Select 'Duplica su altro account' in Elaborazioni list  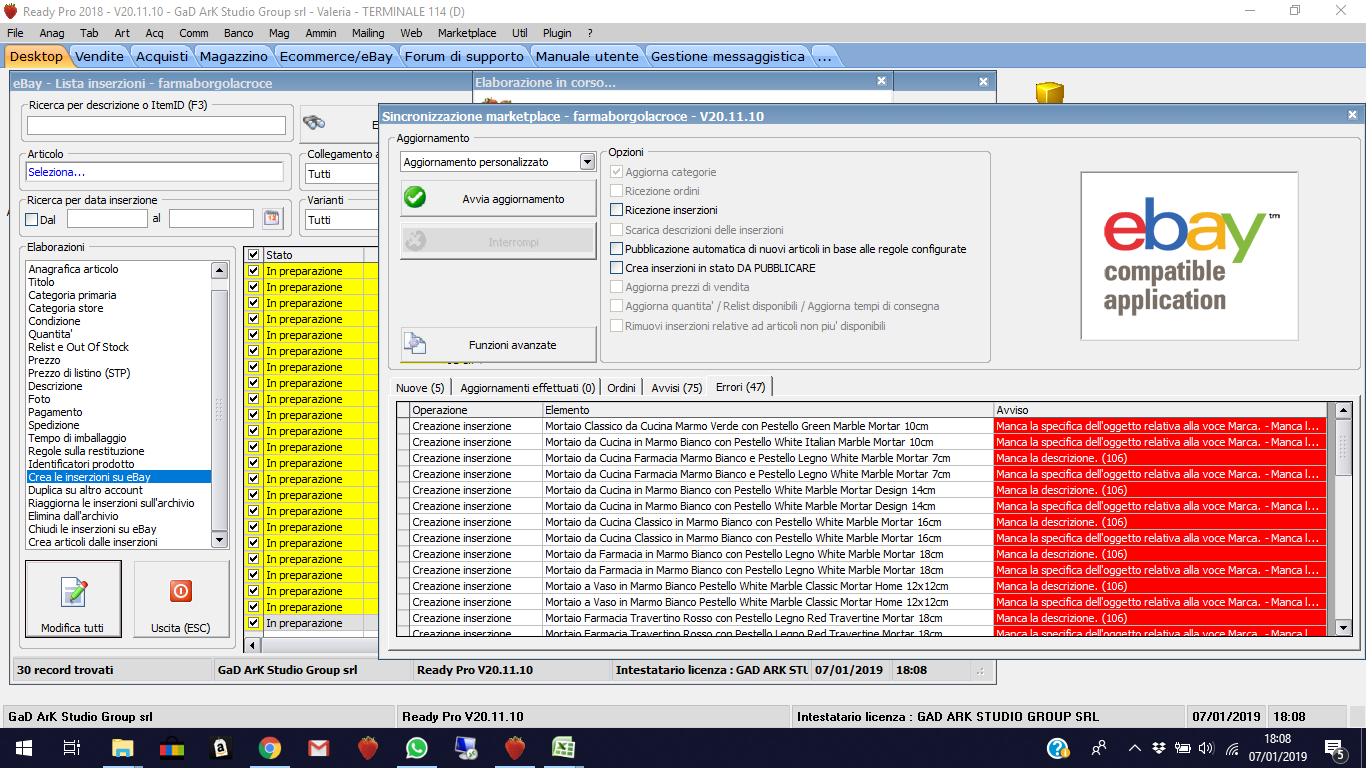click(x=119, y=490)
